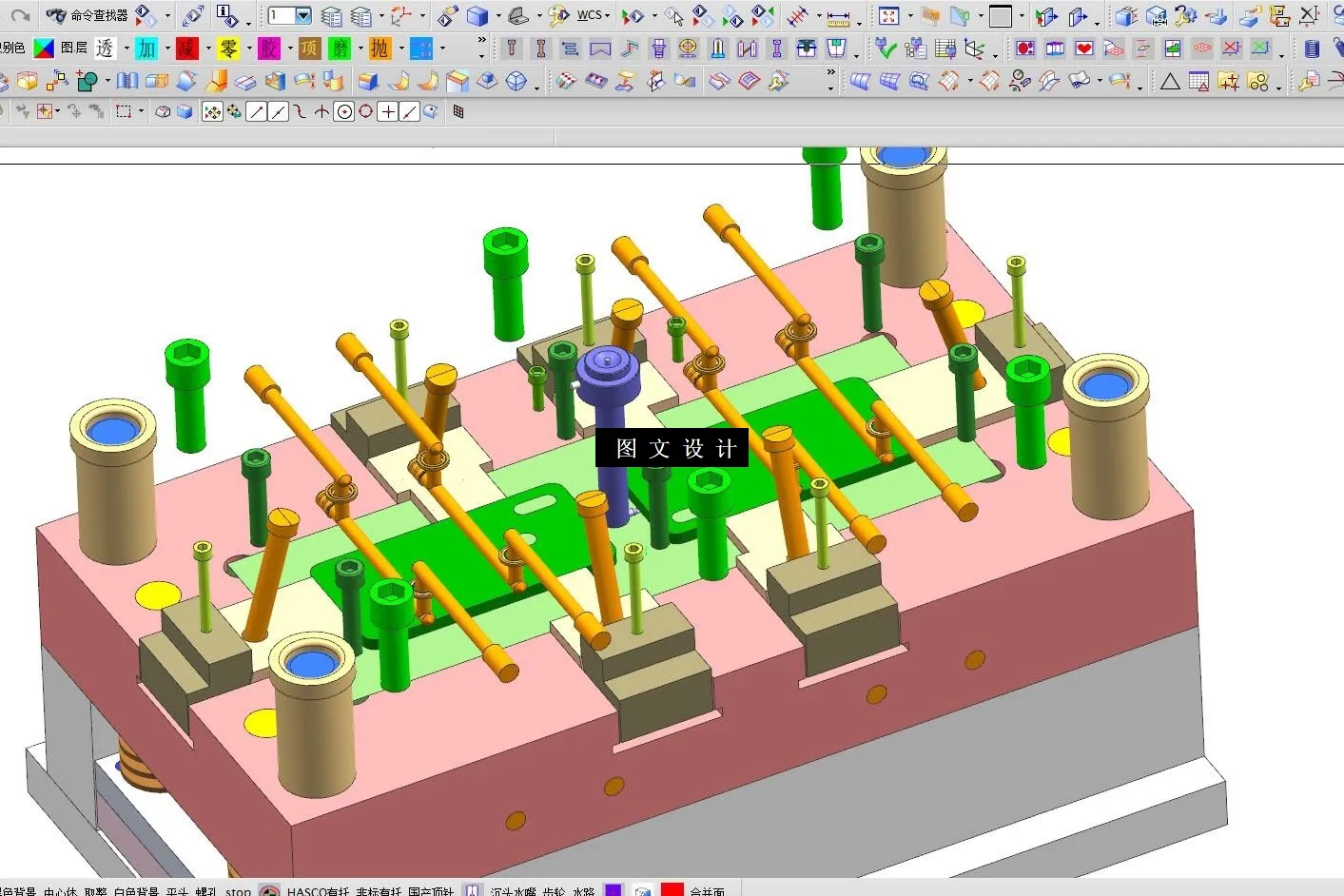The height and width of the screenshot is (896, 1344).
Task: Click the Fit view icon
Action: pyautogui.click(x=888, y=16)
